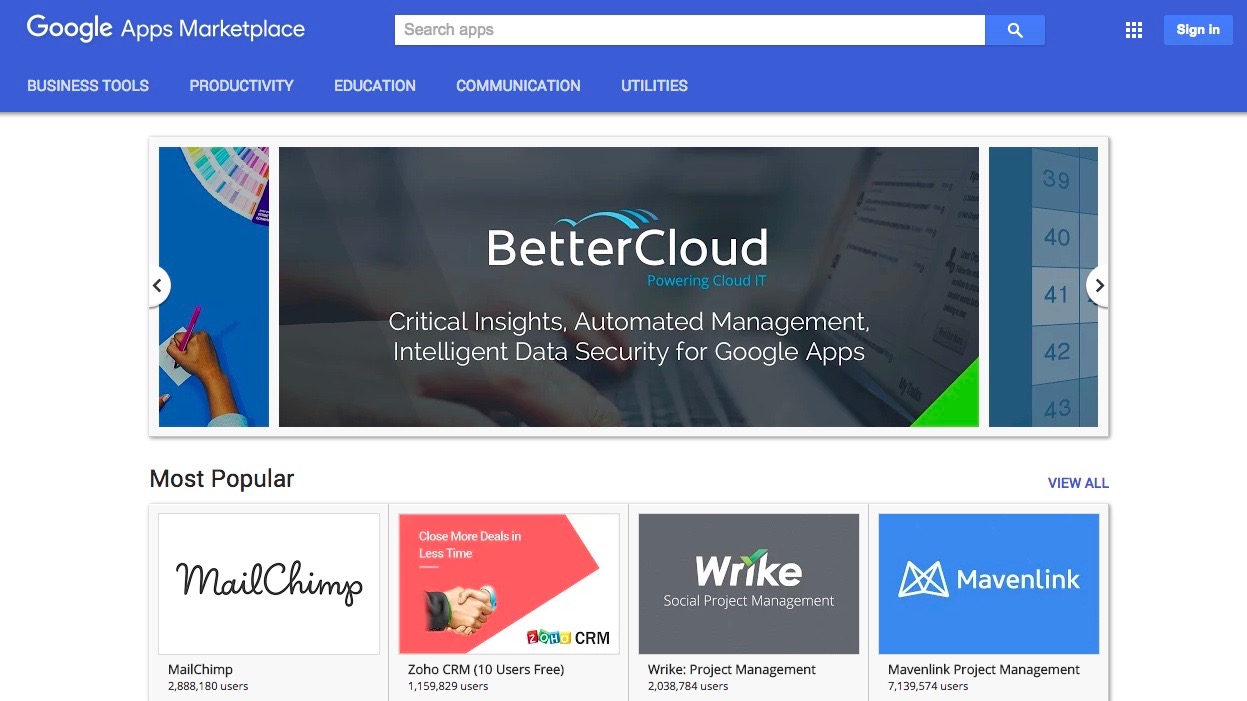The image size is (1247, 701).
Task: Open the Mavenlink Project Management title link
Action: (984, 670)
